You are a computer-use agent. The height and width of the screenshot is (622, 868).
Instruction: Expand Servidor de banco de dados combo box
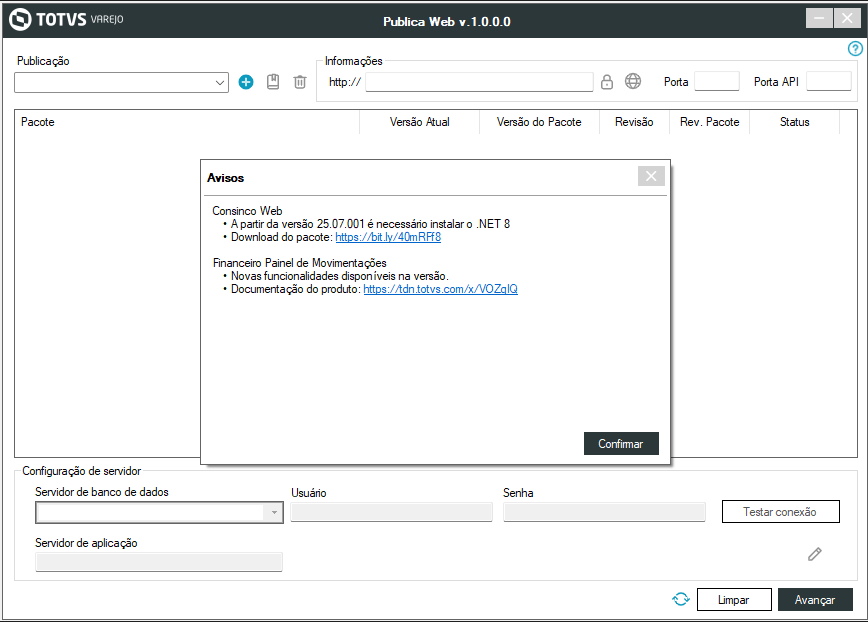274,512
